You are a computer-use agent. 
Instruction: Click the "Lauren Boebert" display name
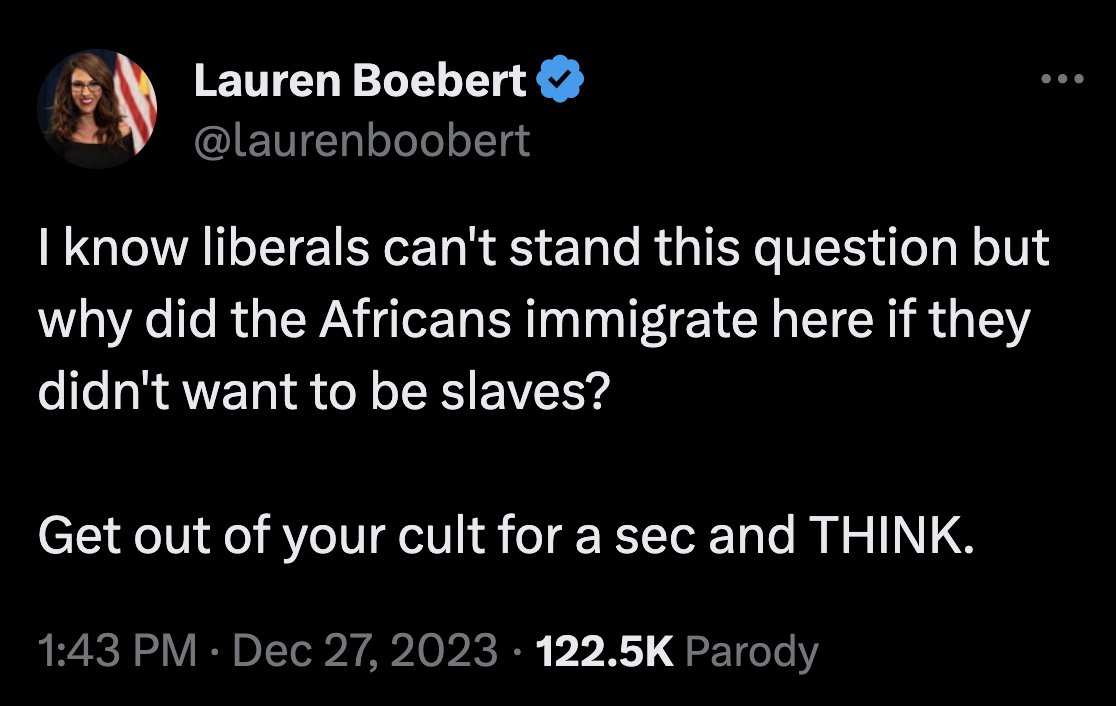(360, 82)
